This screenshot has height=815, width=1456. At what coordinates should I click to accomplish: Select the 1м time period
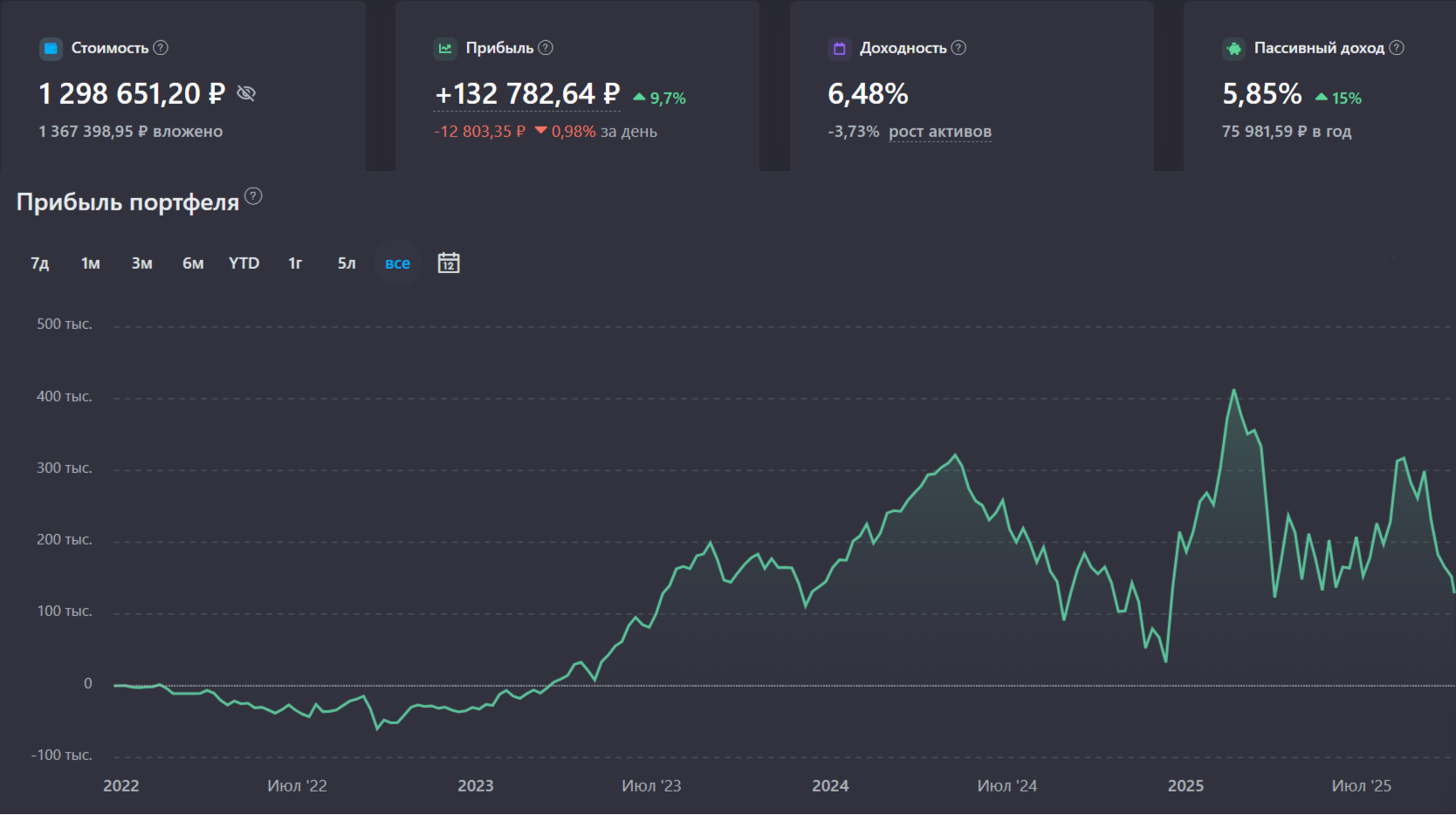click(x=91, y=264)
